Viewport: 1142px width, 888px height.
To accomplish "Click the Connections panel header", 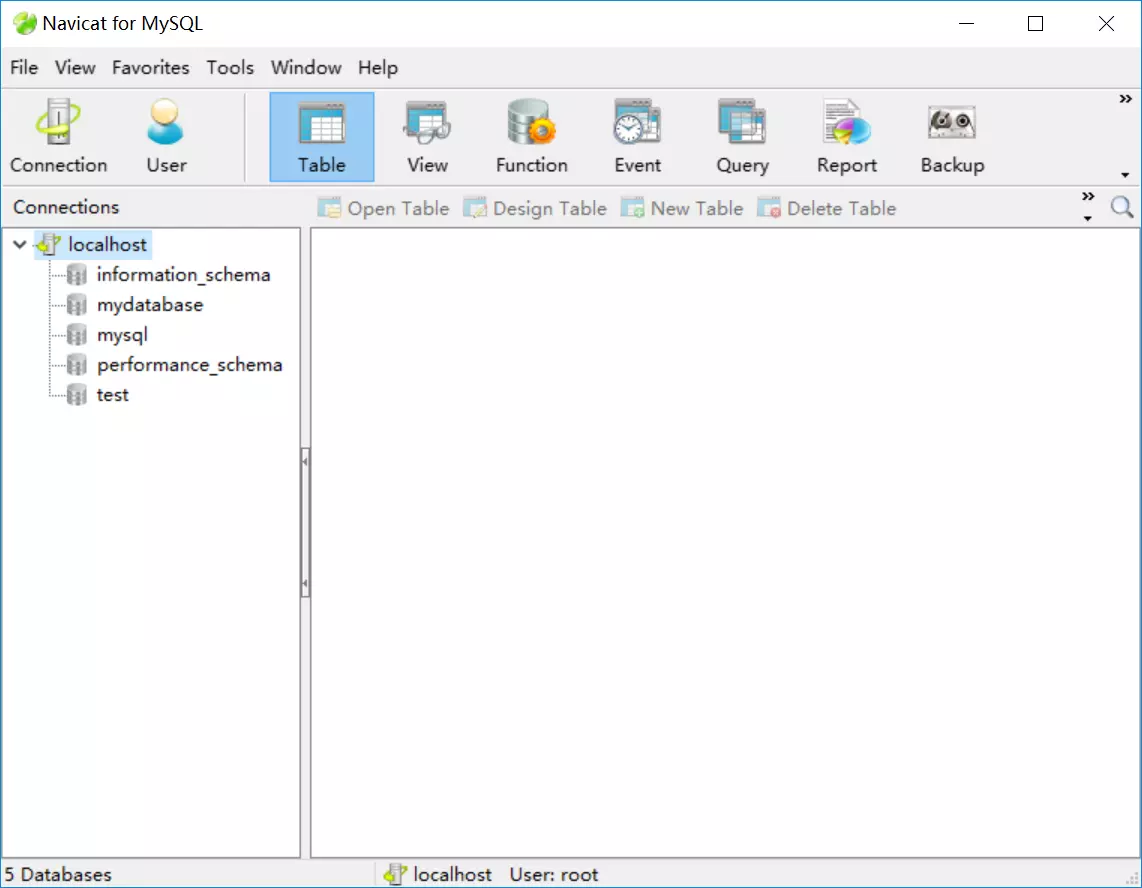I will (66, 207).
